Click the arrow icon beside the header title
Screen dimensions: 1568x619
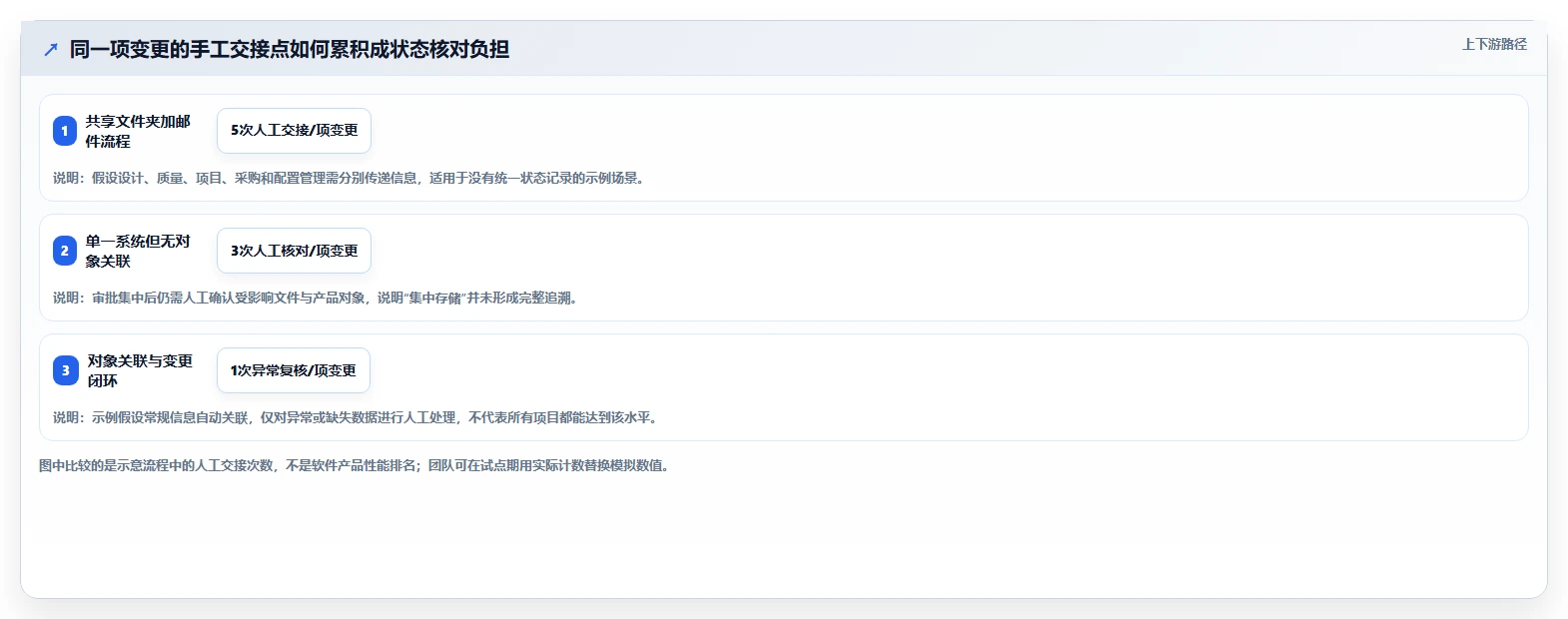tap(51, 49)
